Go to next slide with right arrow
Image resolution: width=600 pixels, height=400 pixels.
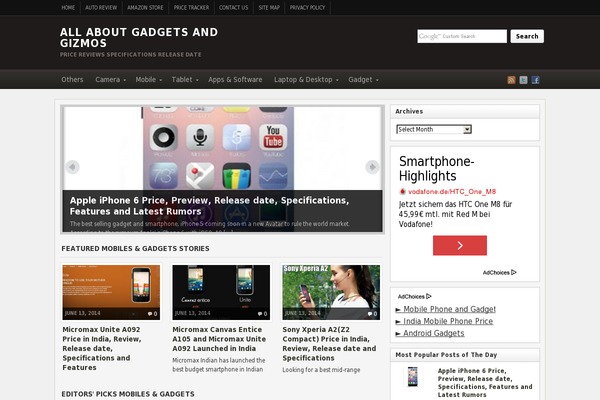pos(372,167)
